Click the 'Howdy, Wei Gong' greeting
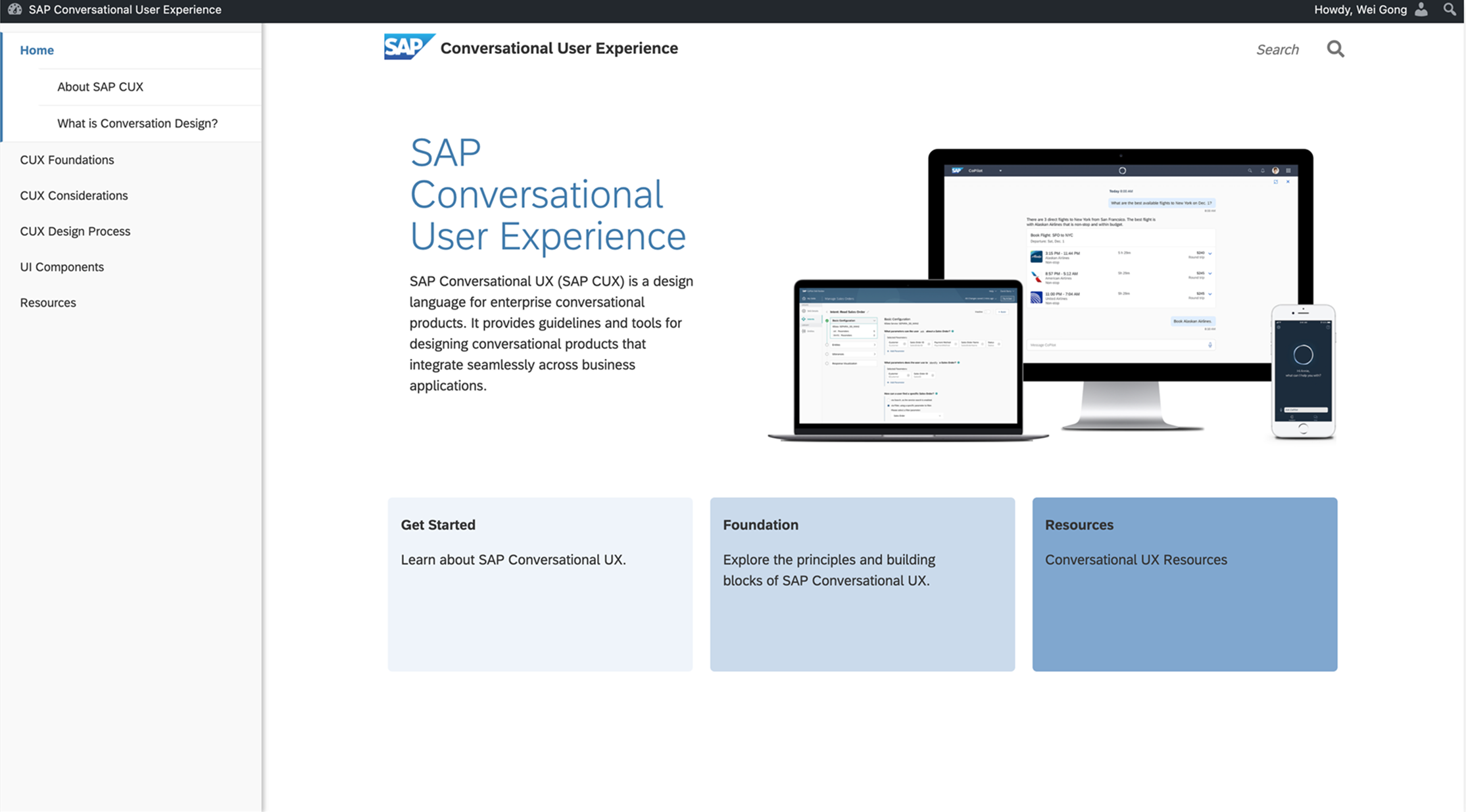Screen dimensions: 1466x812 (1360, 9)
